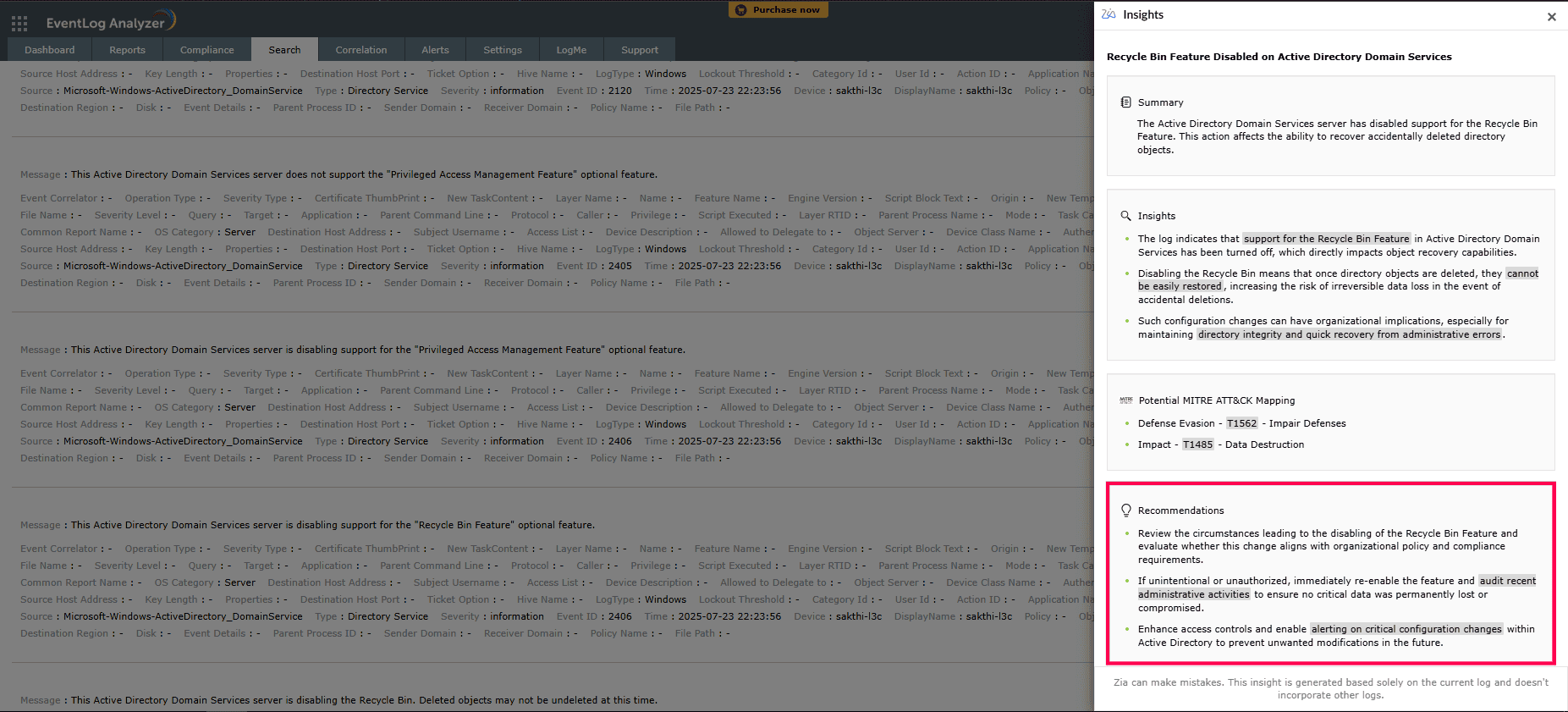Viewport: 1568px width, 712px height.
Task: Click highlighted 'directory integrity and quick recovery' phrase
Action: [x=1350, y=334]
